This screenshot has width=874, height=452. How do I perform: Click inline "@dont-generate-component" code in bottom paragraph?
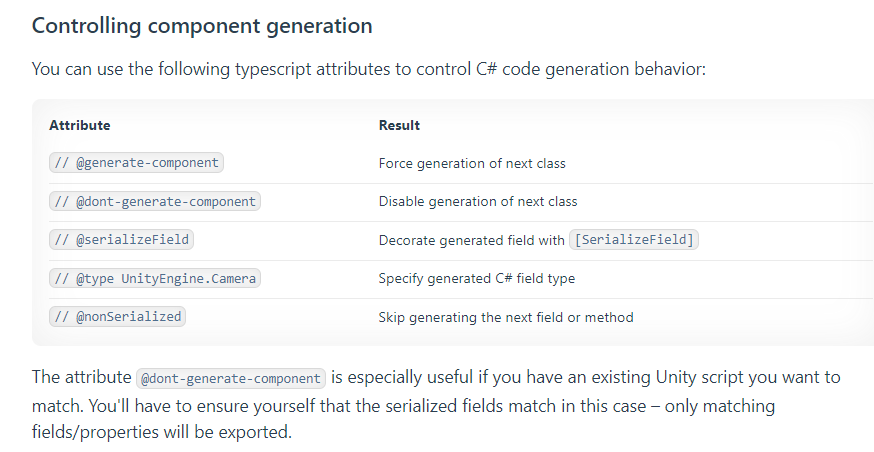click(x=231, y=378)
